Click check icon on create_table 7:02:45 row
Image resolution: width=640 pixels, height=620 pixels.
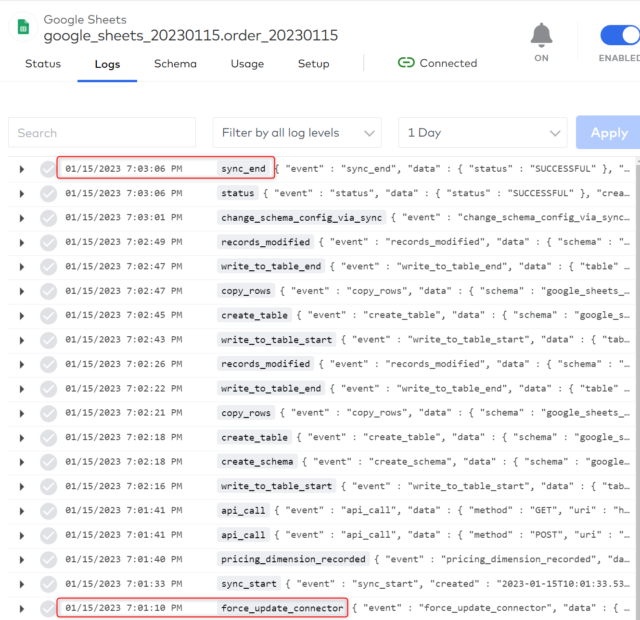click(48, 316)
